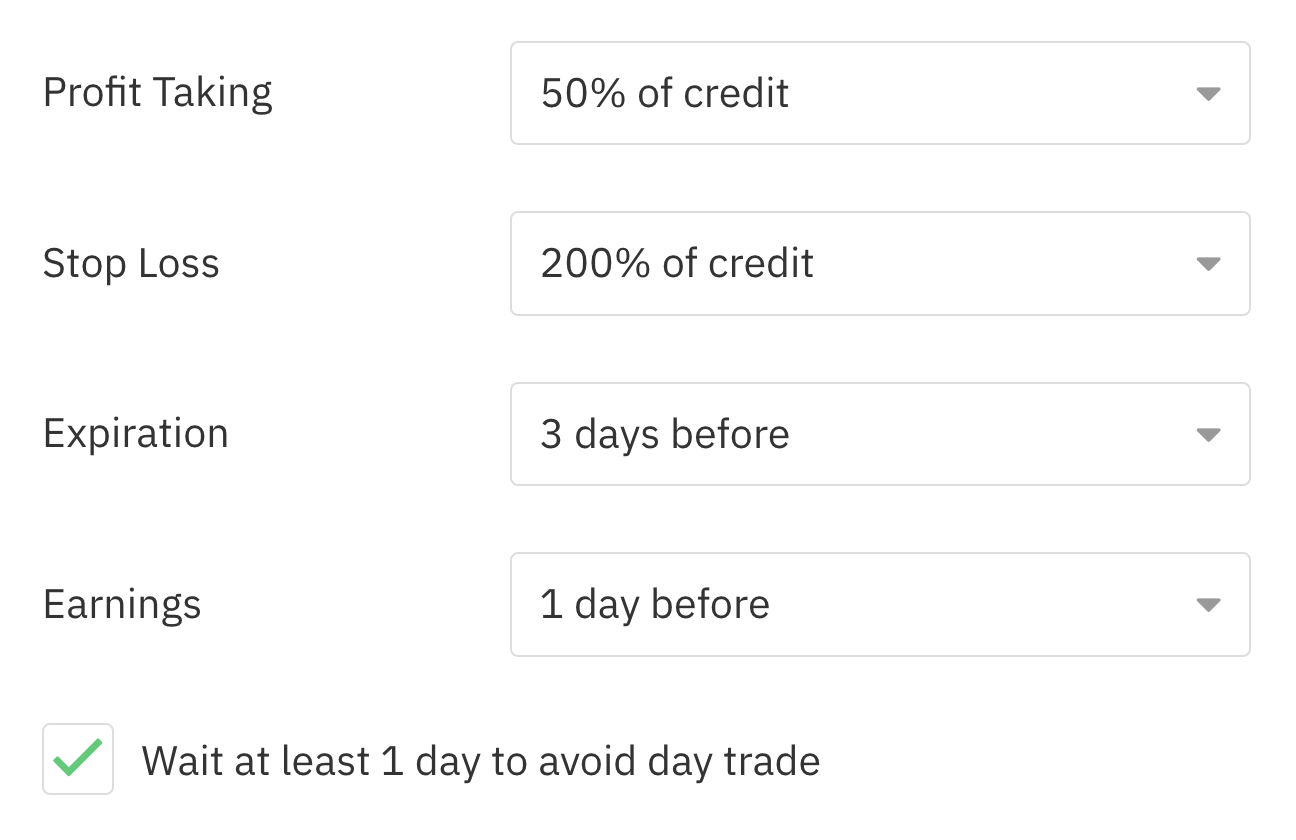Click the Stop Loss chevron icon
Screen dimensions: 1296x840
tap(1209, 264)
